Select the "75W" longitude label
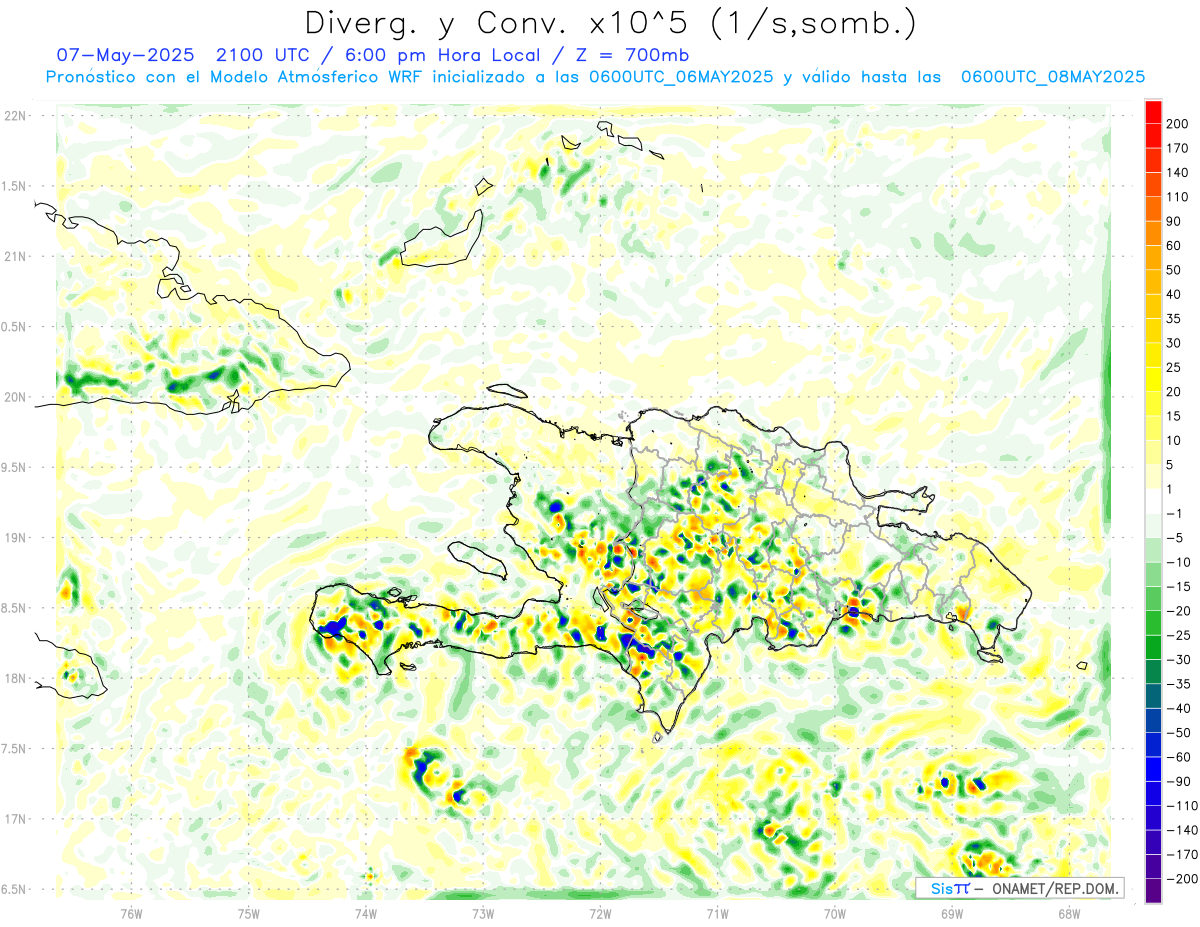 pos(249,913)
